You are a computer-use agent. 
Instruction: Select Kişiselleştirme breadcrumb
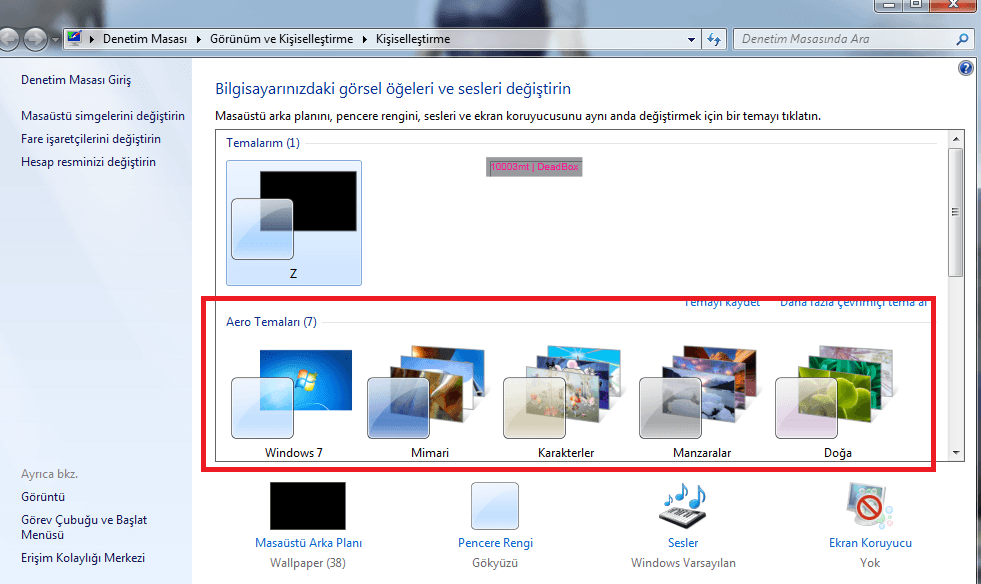[x=413, y=39]
